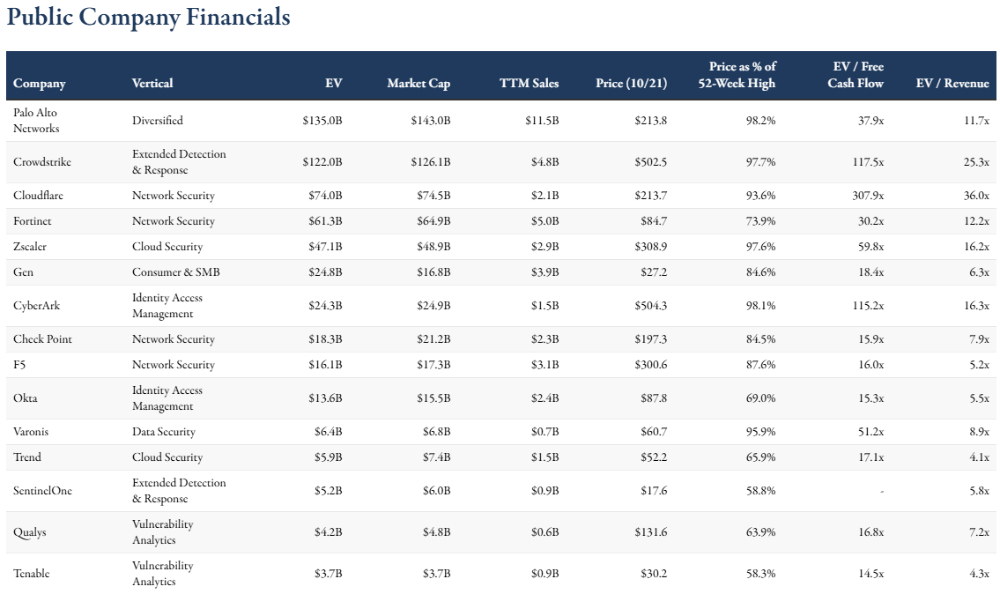Click Zscaler's Cloud Security vertical cell
The image size is (1000, 594).
tap(167, 246)
